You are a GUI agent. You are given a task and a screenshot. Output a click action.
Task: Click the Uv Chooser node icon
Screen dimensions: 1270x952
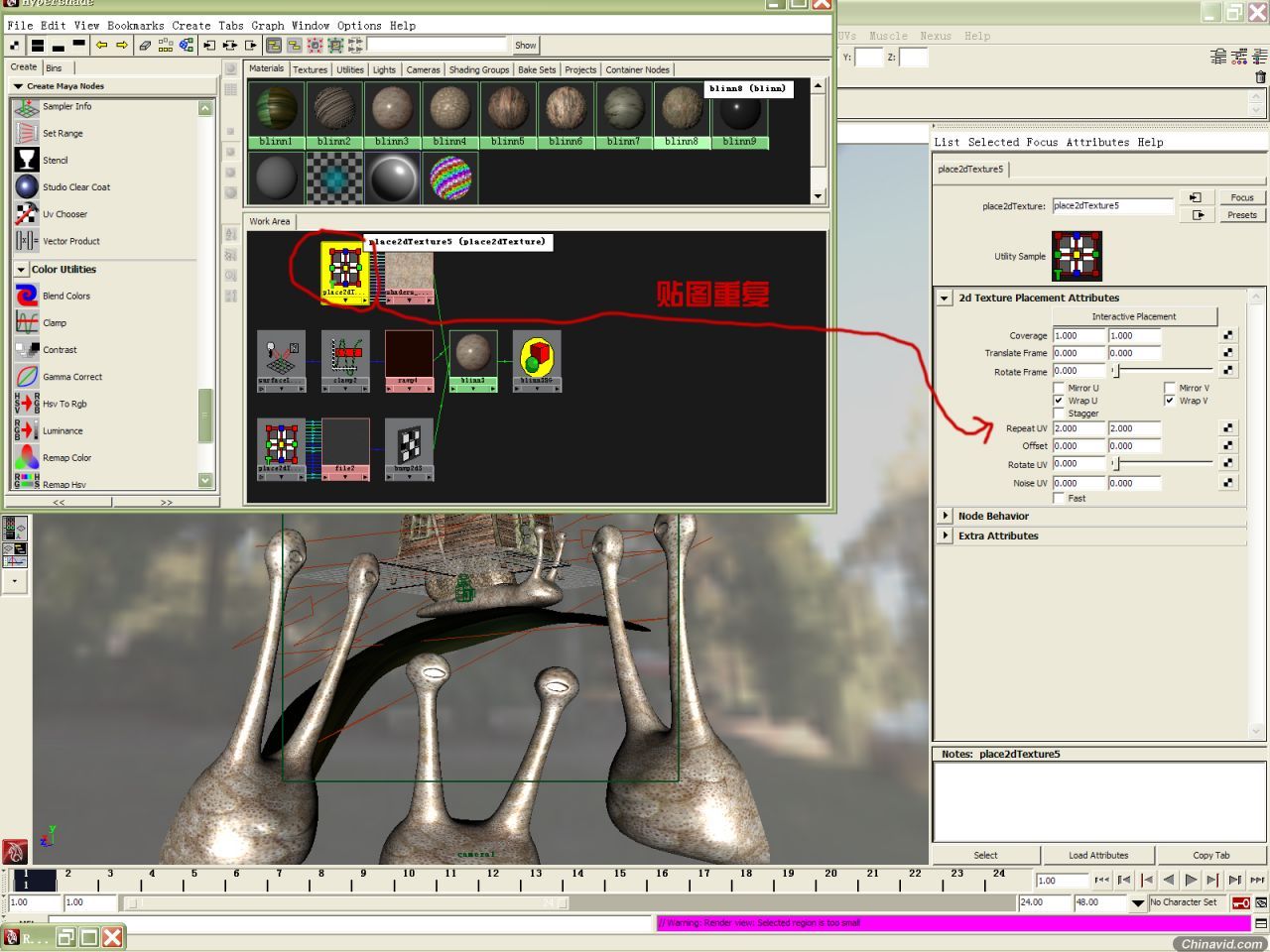click(x=27, y=213)
